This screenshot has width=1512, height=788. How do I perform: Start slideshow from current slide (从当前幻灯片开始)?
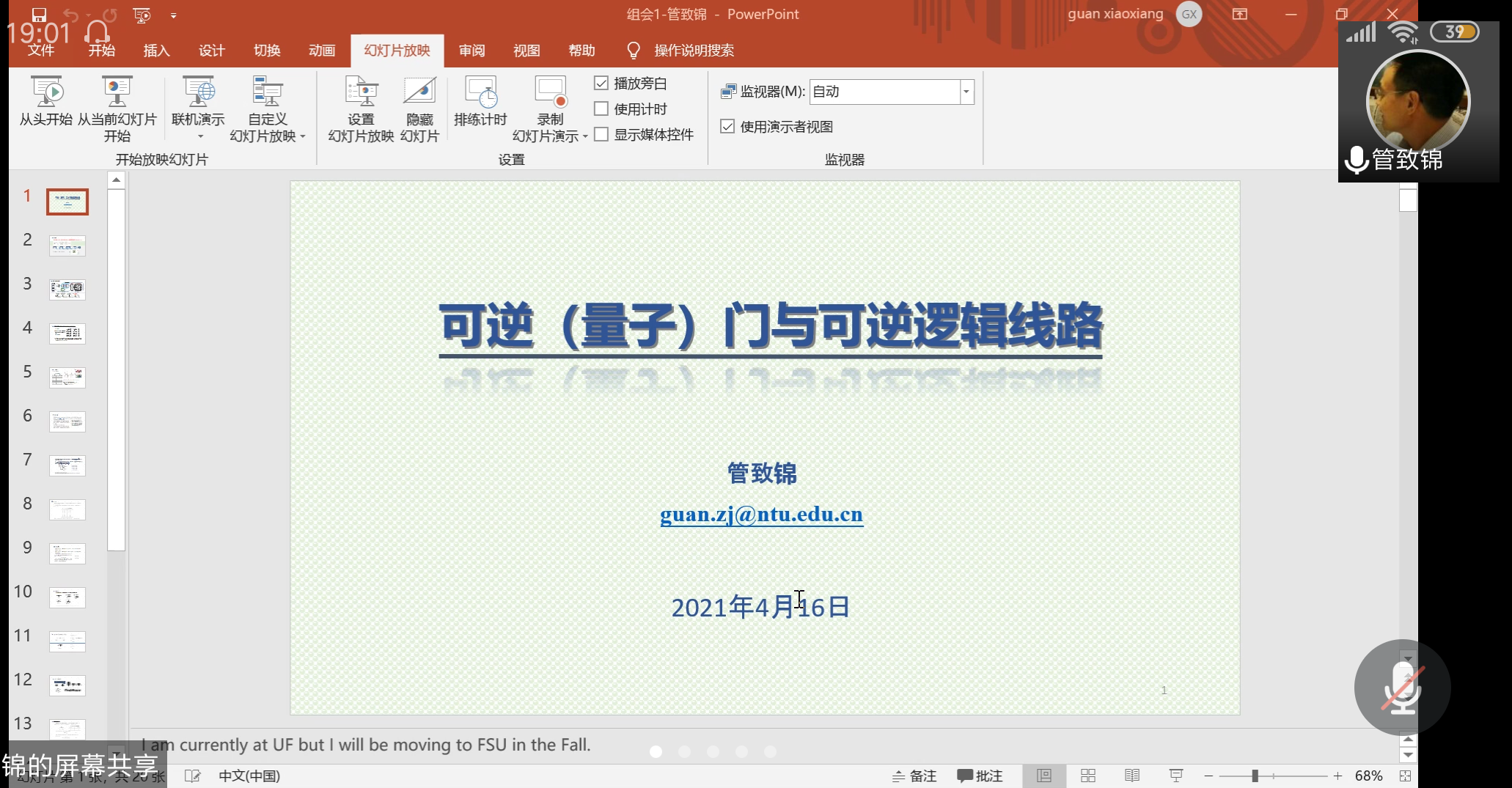[x=117, y=93]
